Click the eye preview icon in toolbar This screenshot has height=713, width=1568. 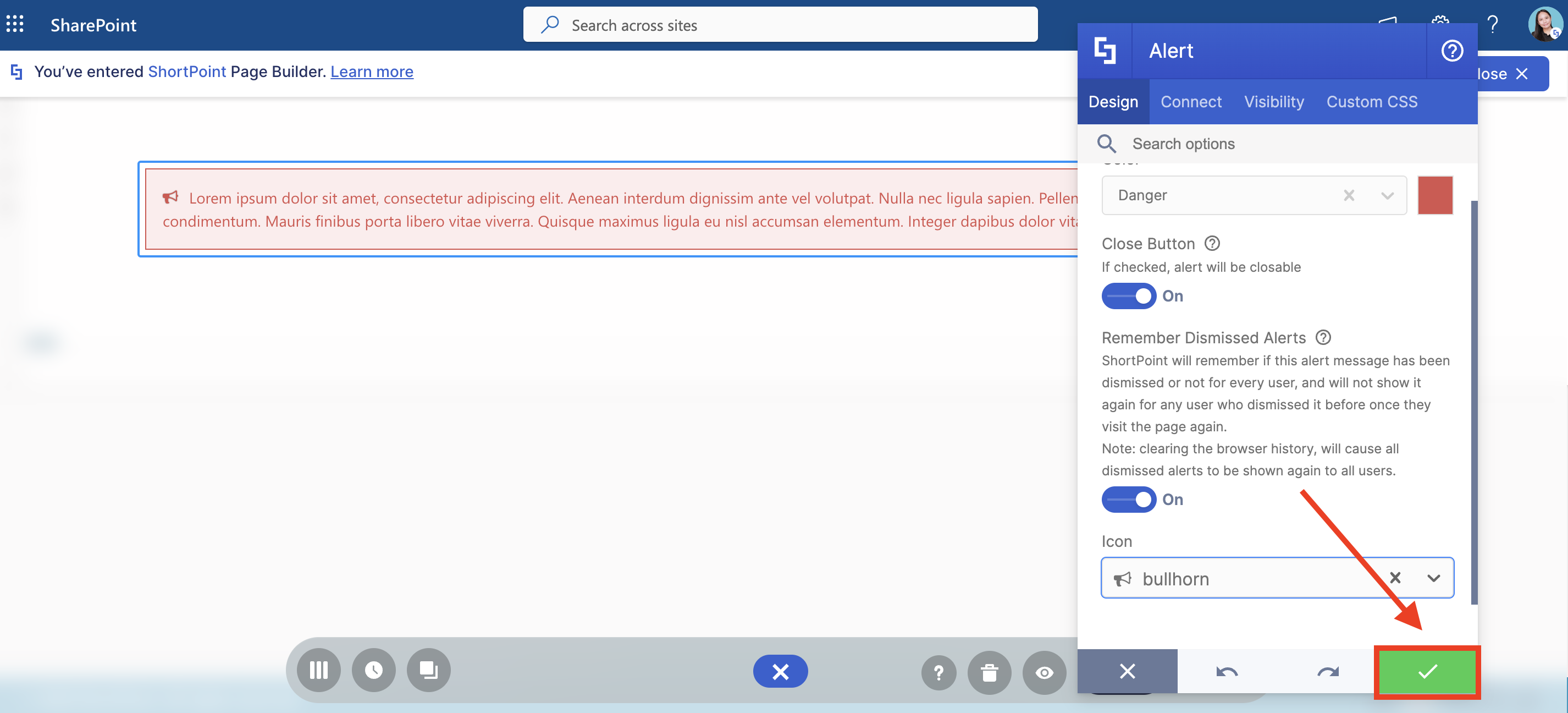[x=1044, y=672]
